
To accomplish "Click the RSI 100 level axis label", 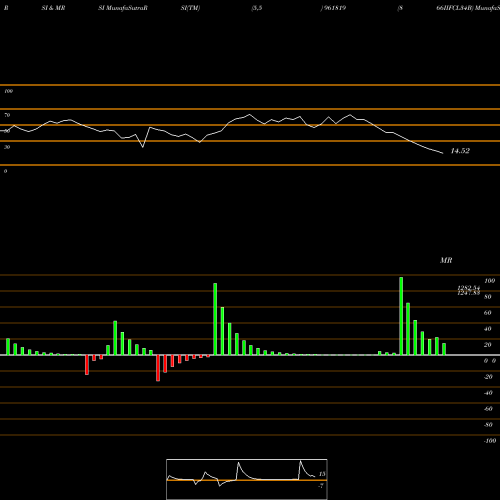I will coord(9,91).
